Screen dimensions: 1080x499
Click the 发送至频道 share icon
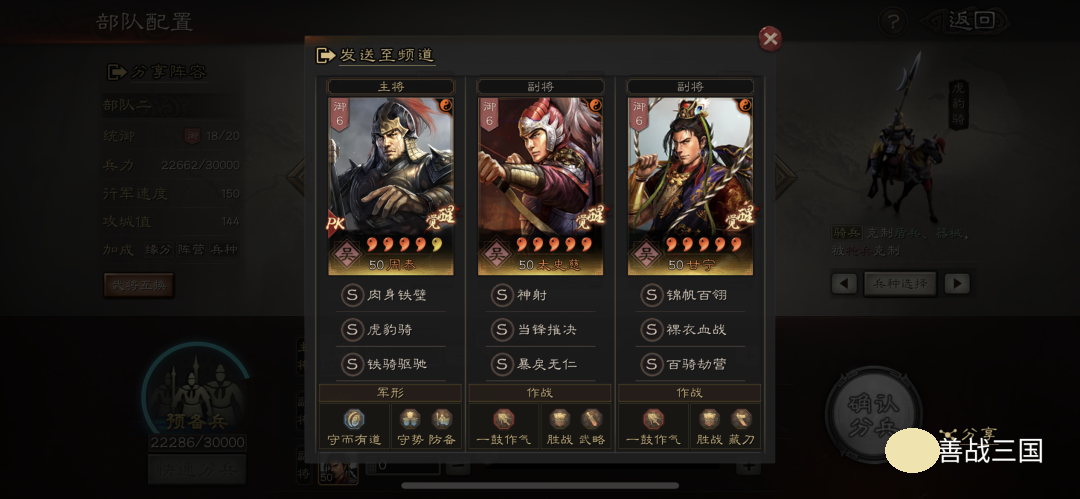pyautogui.click(x=325, y=55)
